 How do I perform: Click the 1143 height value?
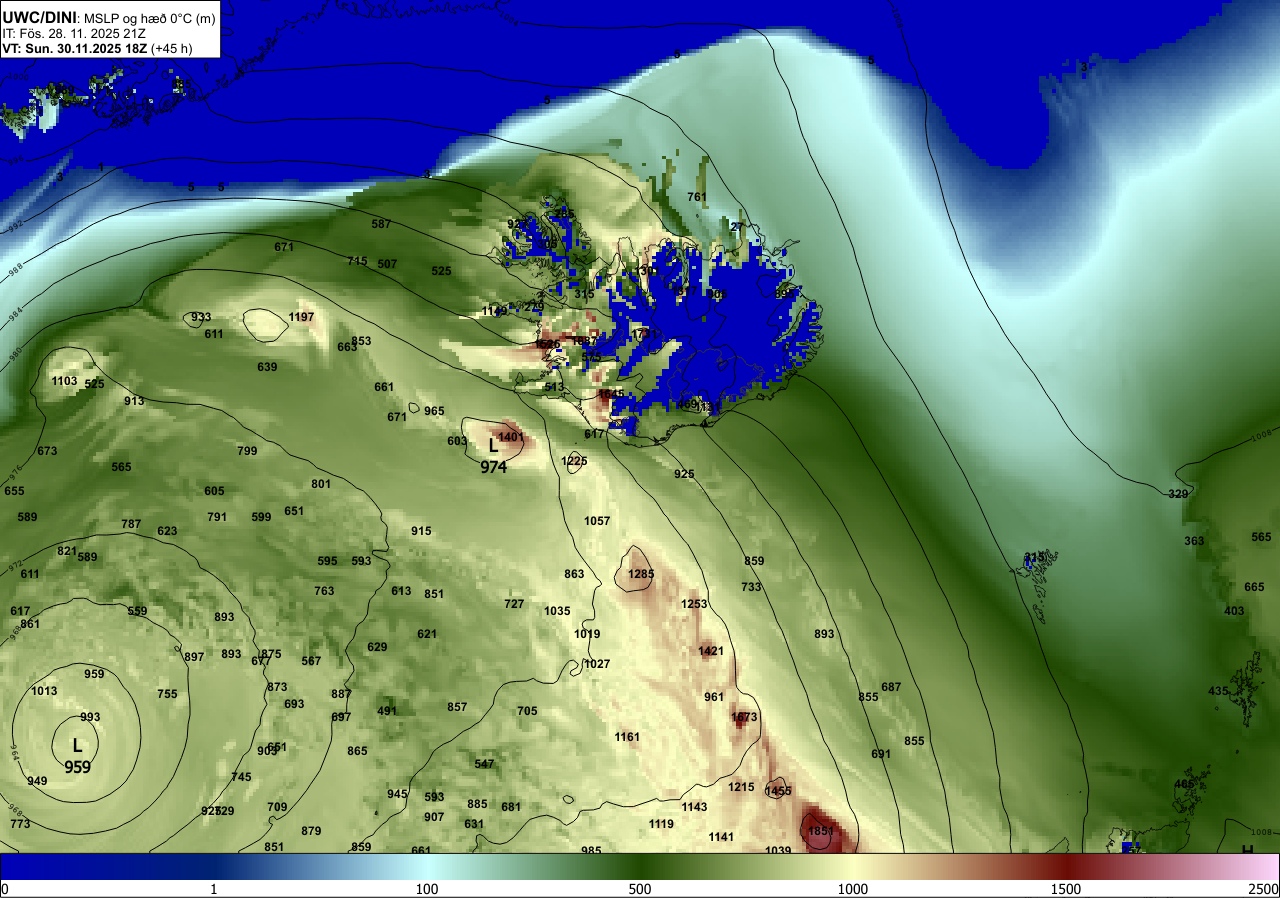(x=694, y=807)
